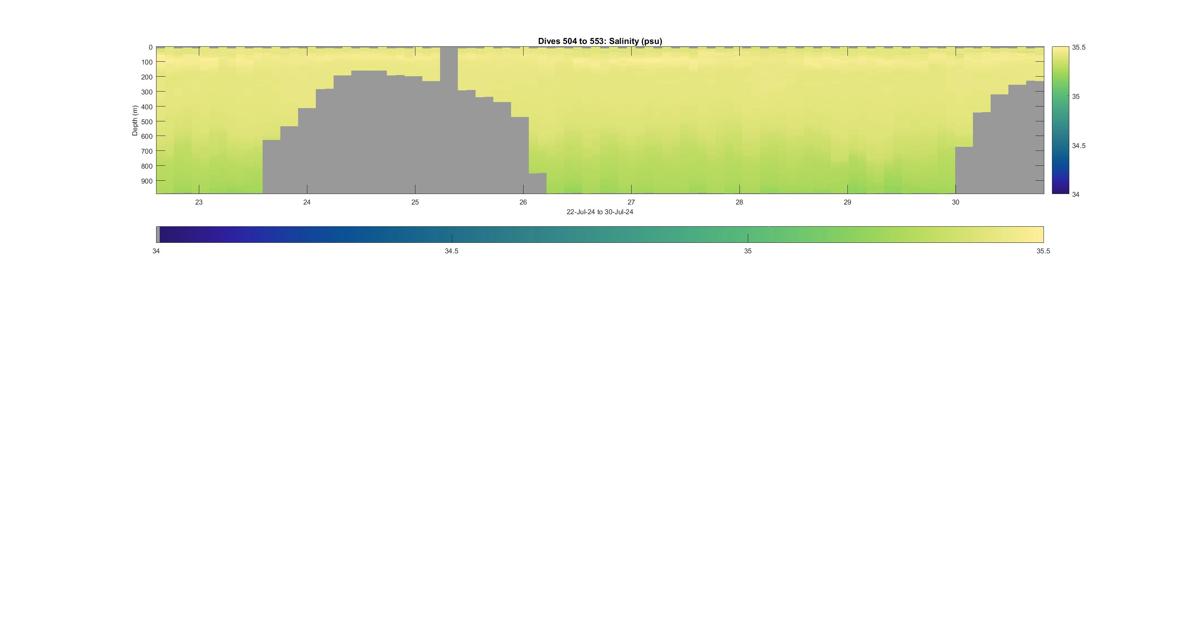Click x-axis tick label 24
The height and width of the screenshot is (622, 1200).
point(307,202)
